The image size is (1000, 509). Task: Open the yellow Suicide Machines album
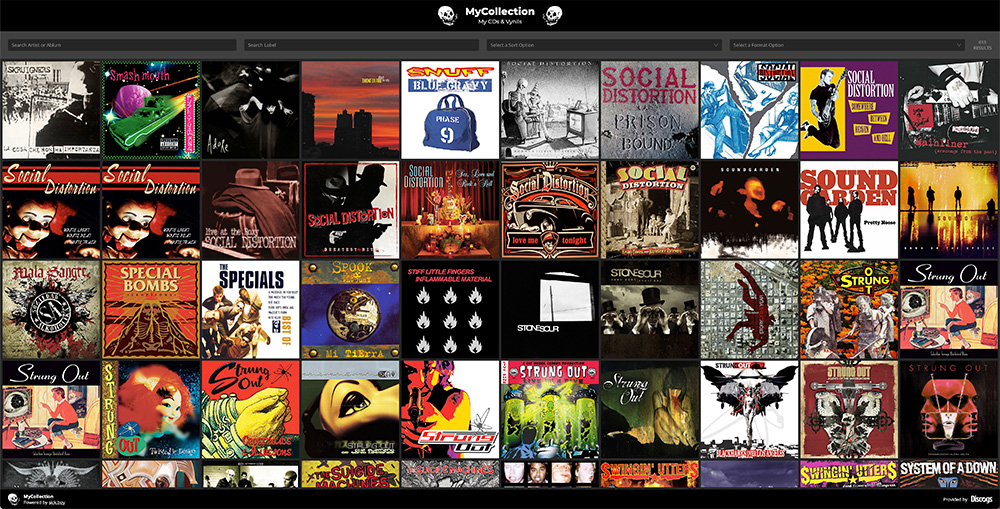coord(350,474)
